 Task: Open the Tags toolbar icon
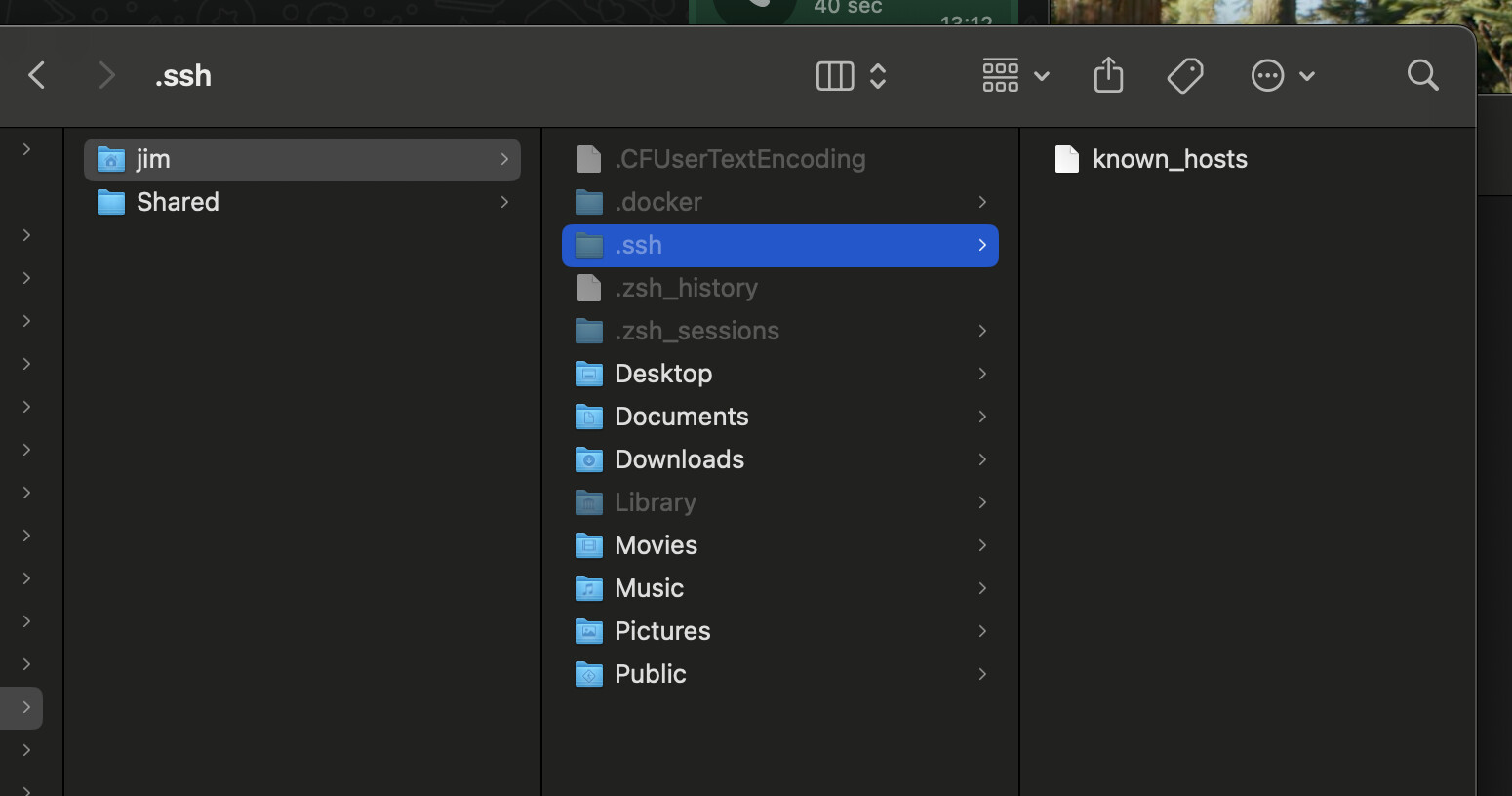pos(1185,75)
